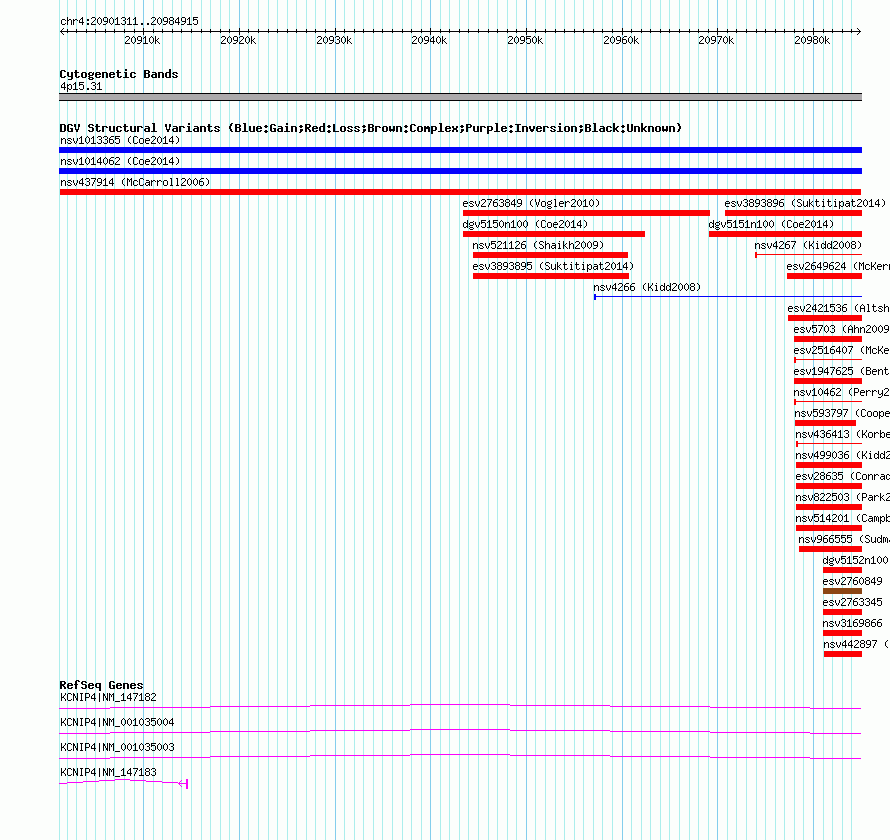Screen dimensions: 890x840
Task: Click the red bar under esv2763849
Action: point(586,213)
